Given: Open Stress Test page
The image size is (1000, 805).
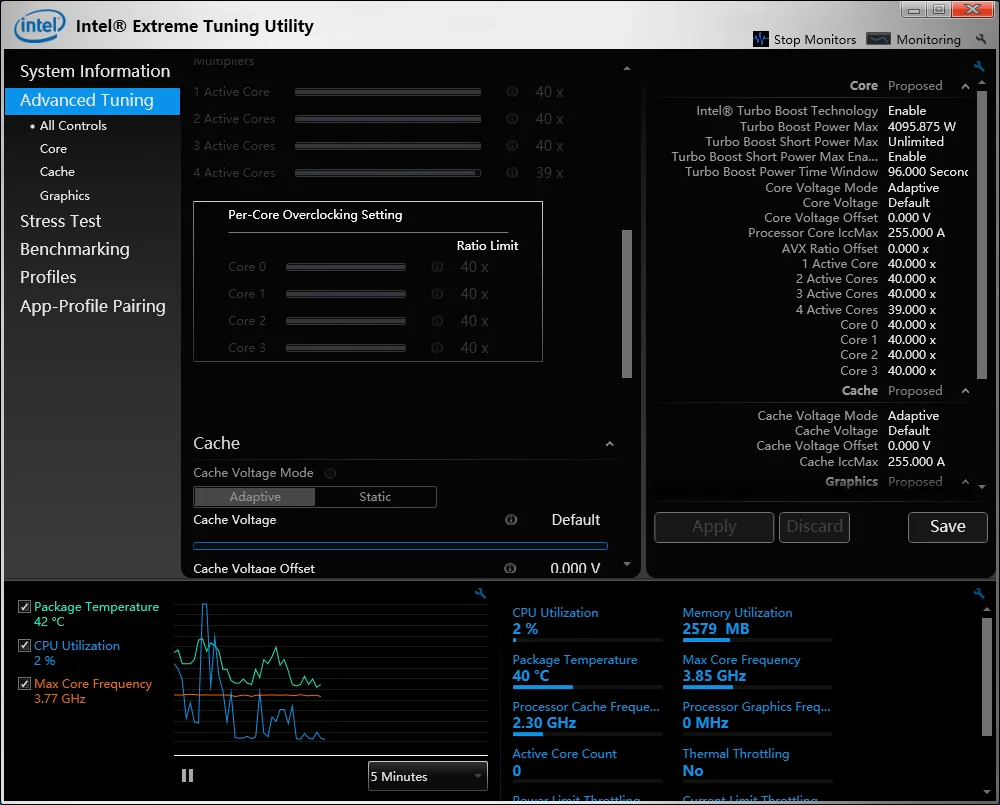Looking at the screenshot, I should pos(61,221).
